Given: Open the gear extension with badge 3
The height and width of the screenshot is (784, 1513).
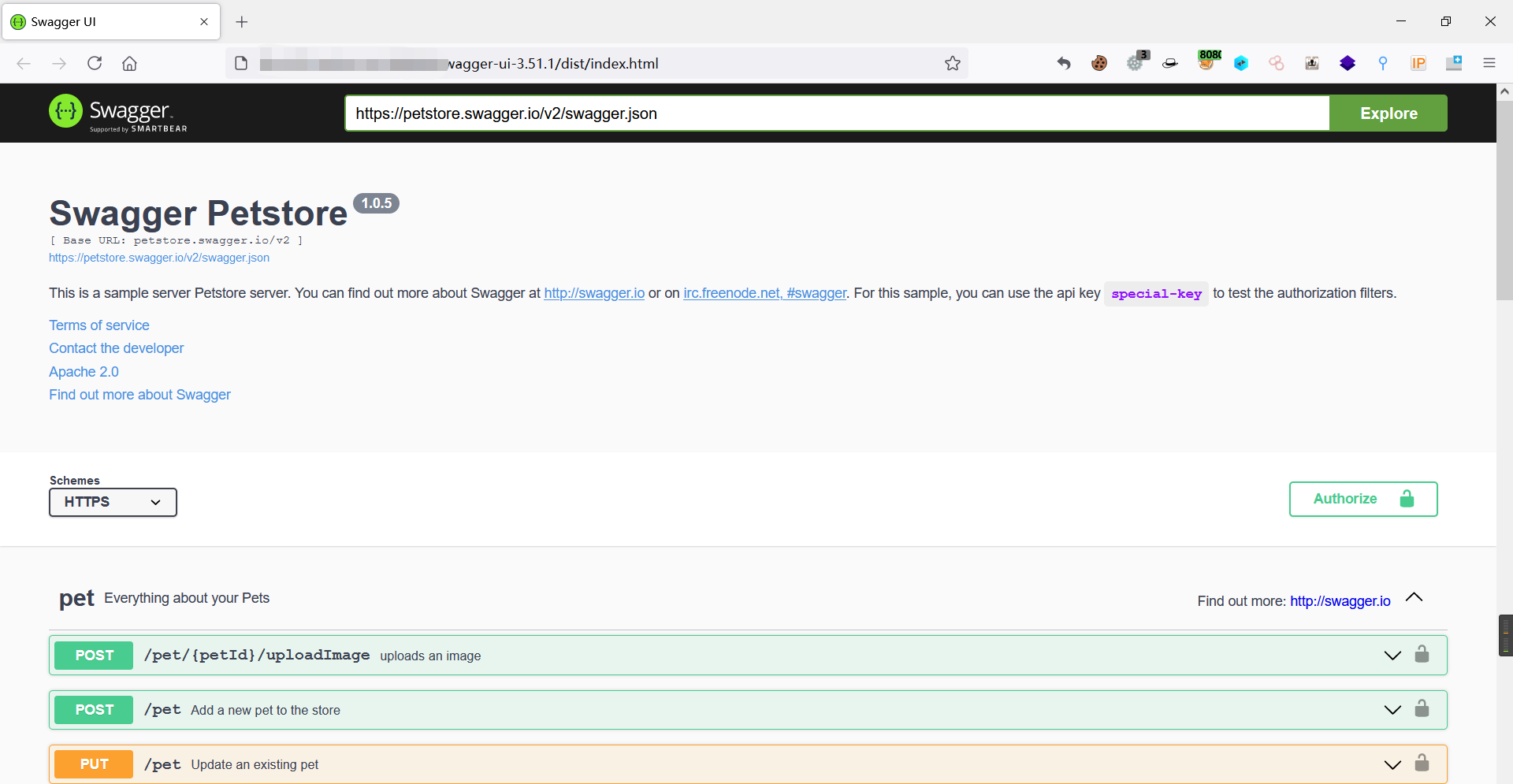Looking at the screenshot, I should click(x=1136, y=61).
